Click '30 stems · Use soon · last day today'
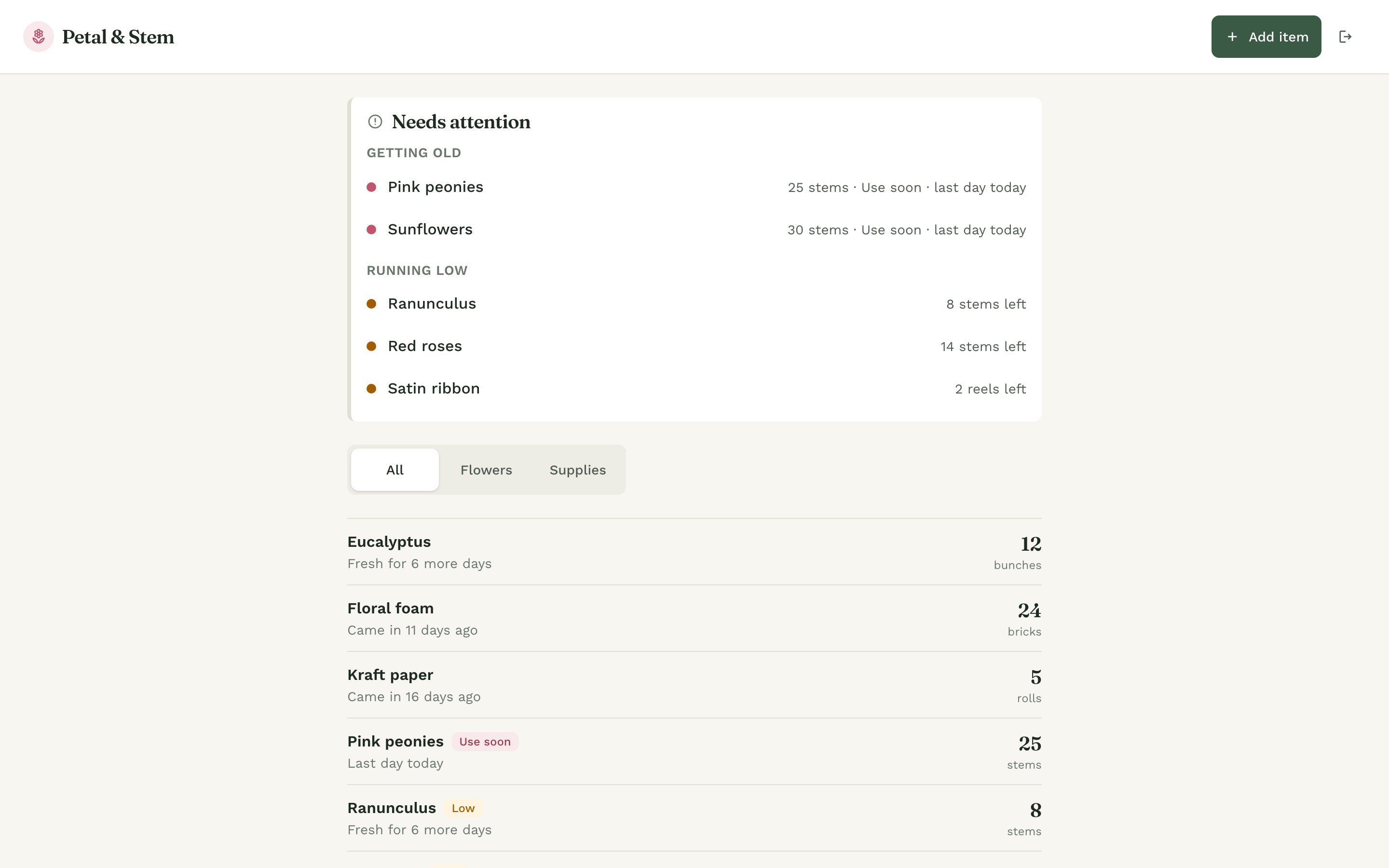1389x868 pixels. 906,230
